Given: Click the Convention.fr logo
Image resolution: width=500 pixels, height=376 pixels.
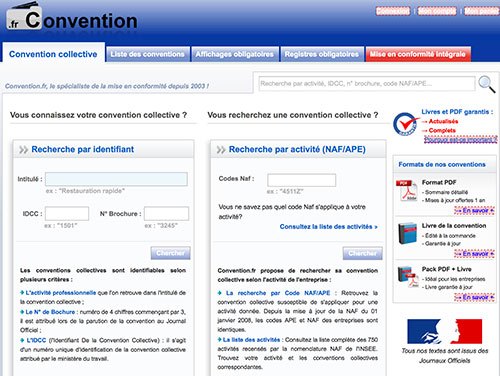Looking at the screenshot, I should tap(72, 17).
